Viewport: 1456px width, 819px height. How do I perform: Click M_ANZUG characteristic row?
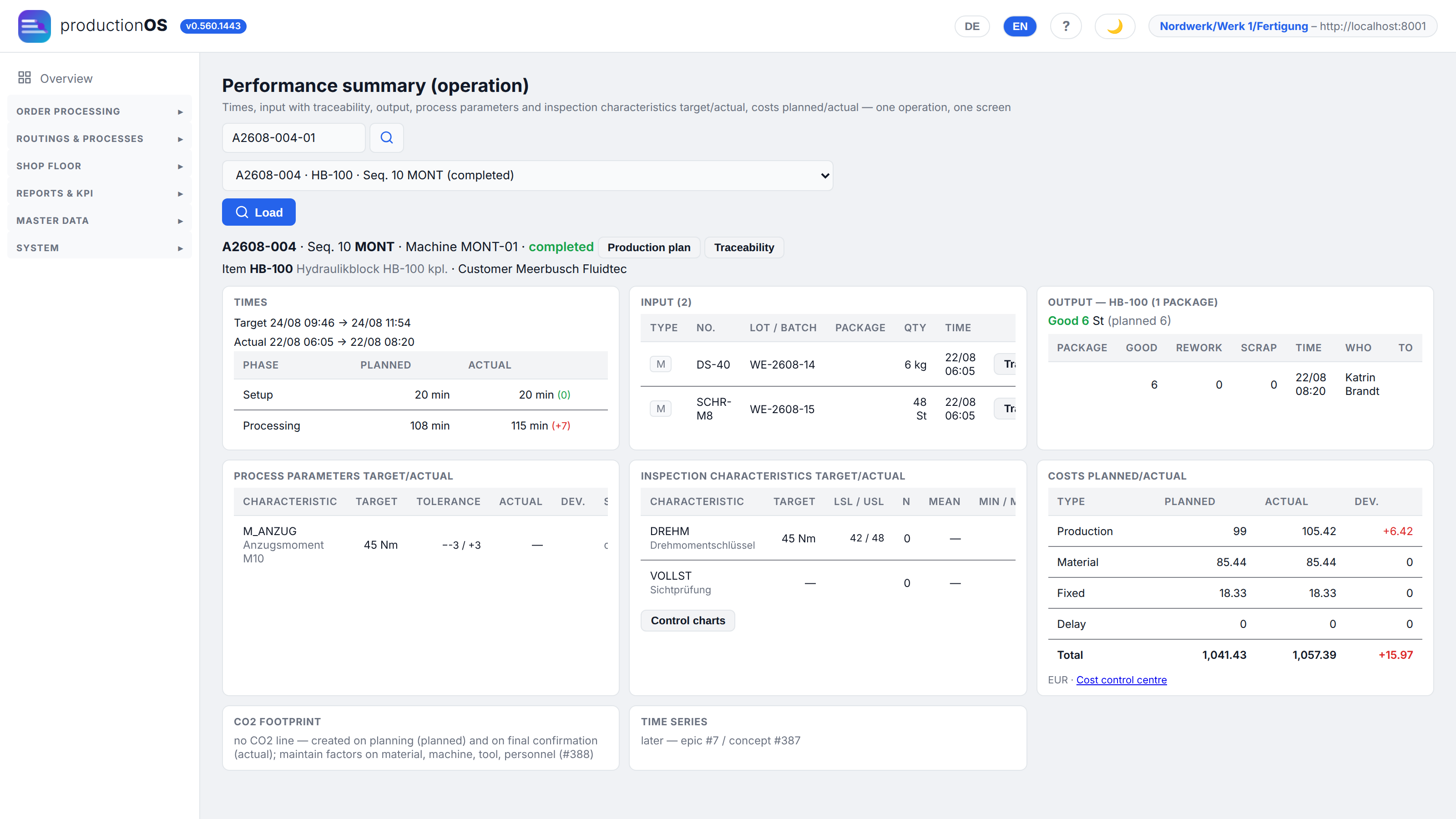[x=420, y=545]
